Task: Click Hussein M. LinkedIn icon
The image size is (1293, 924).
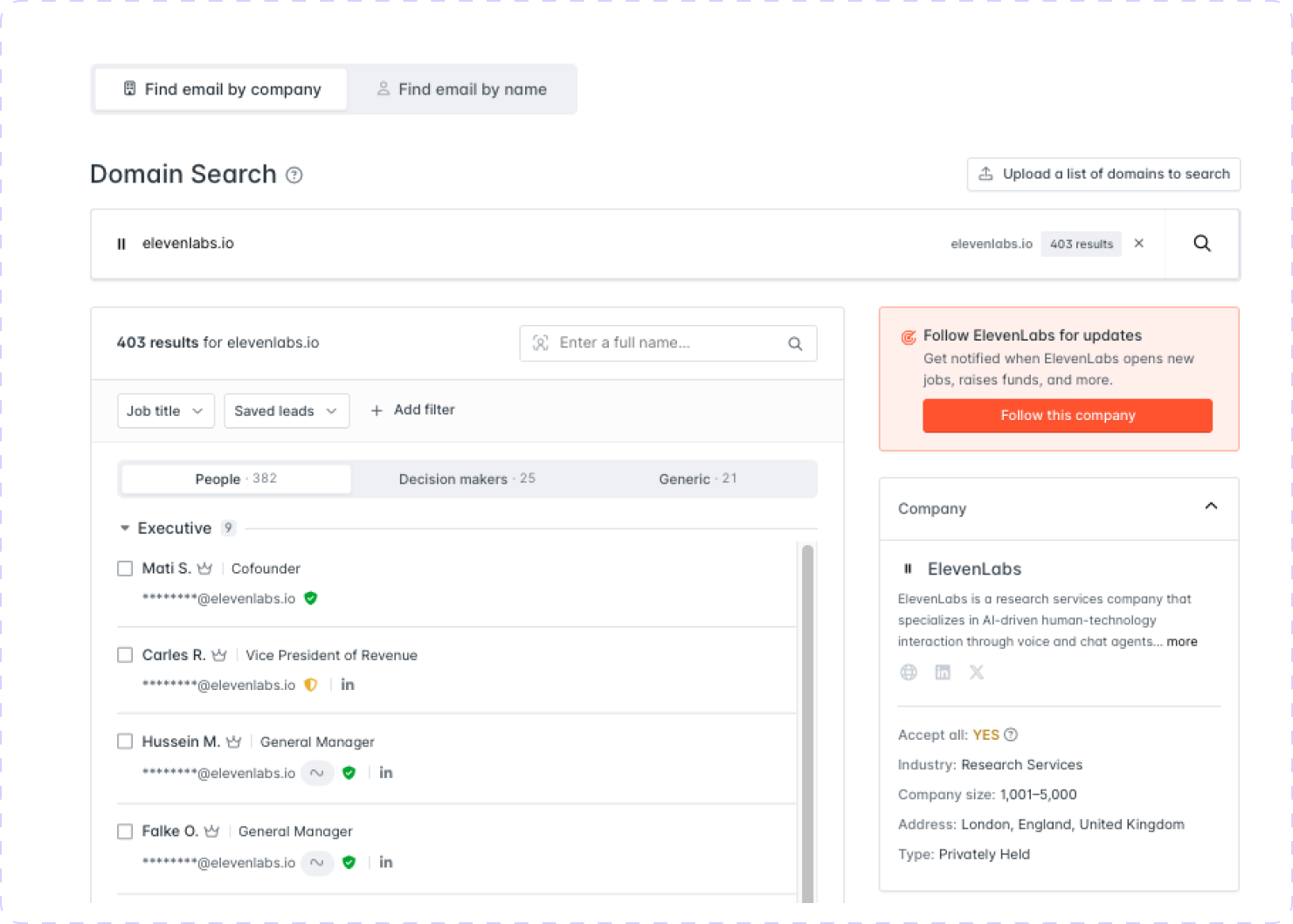Action: [386, 773]
